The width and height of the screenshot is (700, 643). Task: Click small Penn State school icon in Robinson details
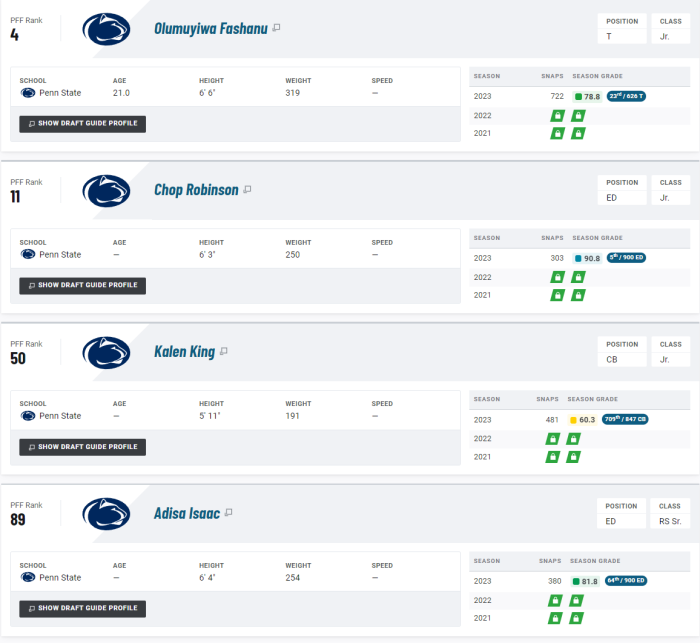pyautogui.click(x=28, y=255)
